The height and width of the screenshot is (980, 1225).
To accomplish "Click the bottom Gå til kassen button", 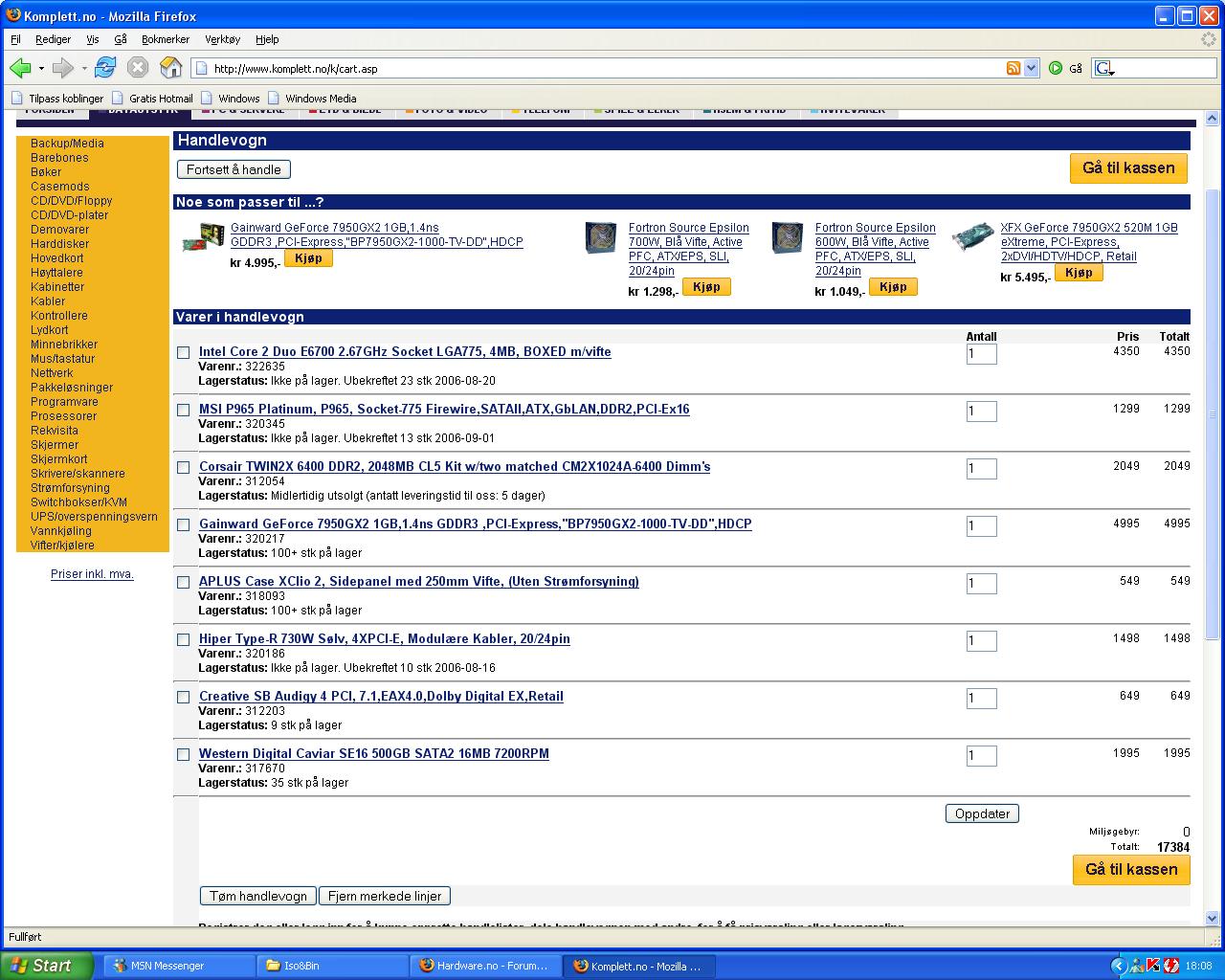I will click(x=1131, y=869).
